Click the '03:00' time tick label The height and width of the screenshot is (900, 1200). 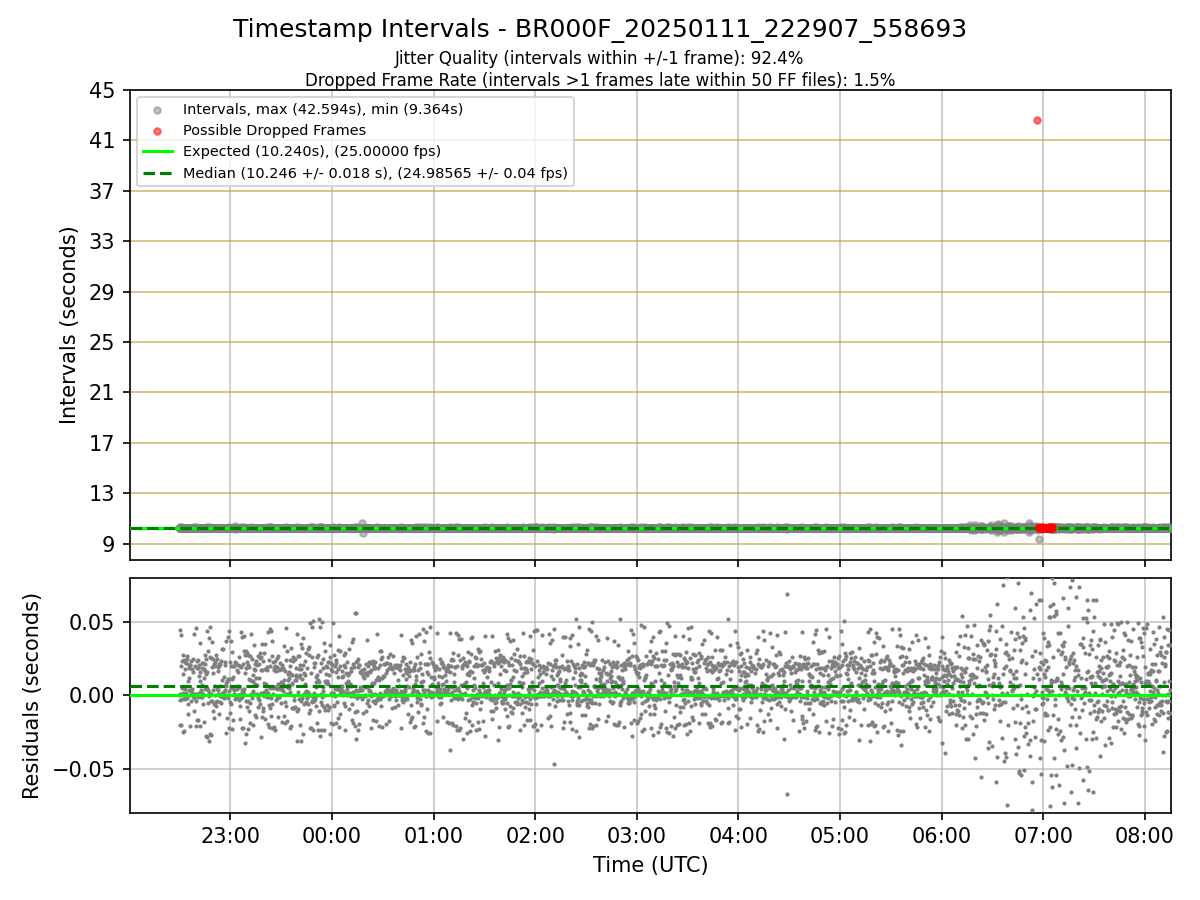636,835
